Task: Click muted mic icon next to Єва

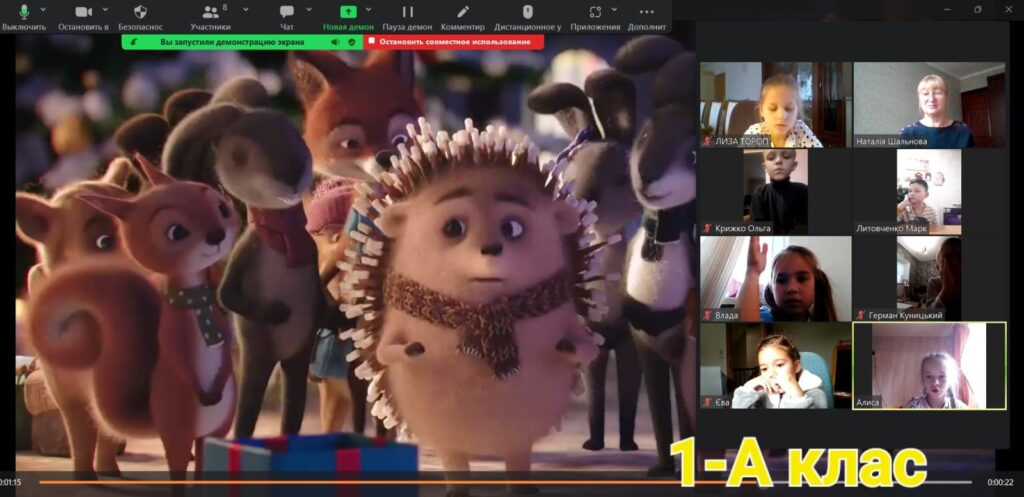Action: (x=708, y=402)
